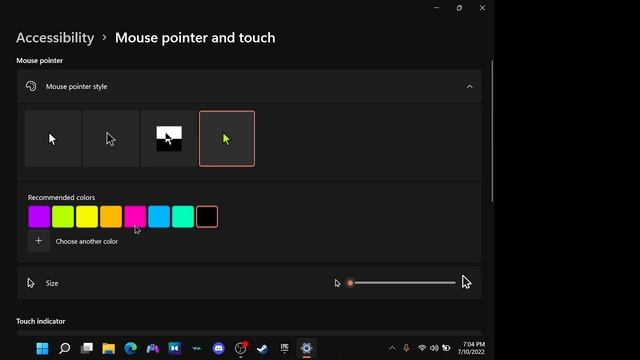
Task: Open Task View from taskbar
Action: (87, 348)
